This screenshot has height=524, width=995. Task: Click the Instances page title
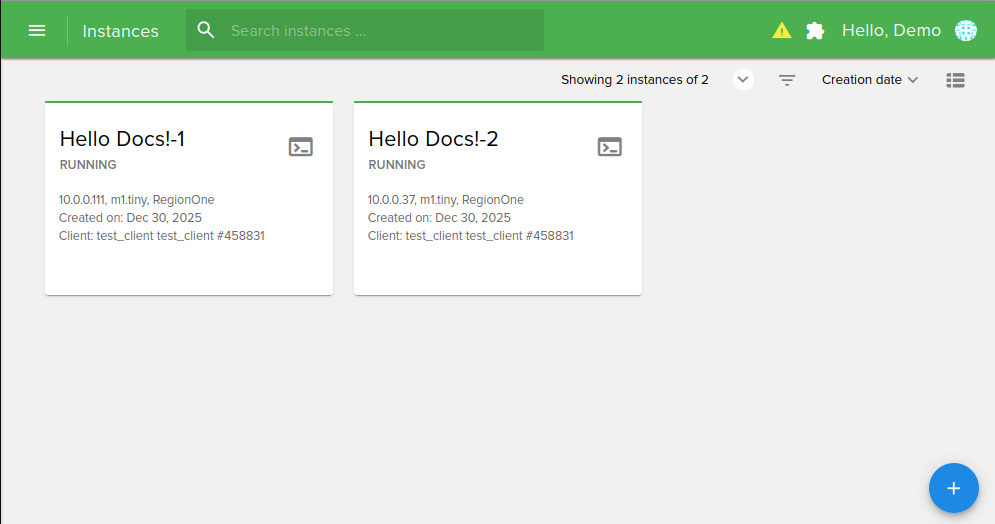120,31
